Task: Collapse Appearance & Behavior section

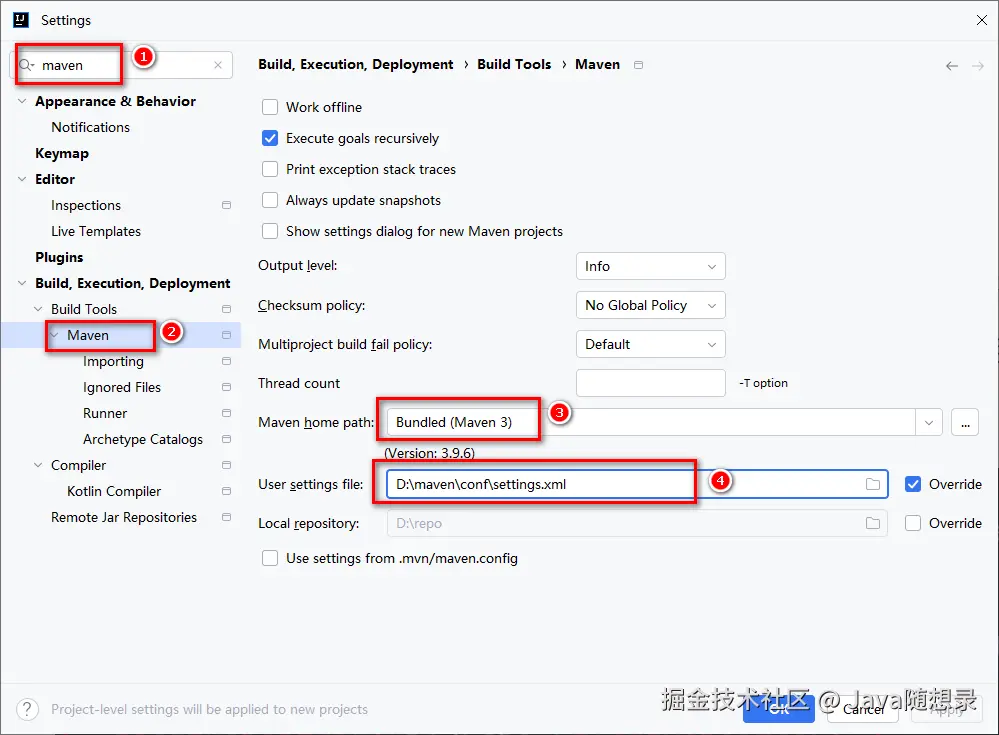Action: (x=22, y=101)
